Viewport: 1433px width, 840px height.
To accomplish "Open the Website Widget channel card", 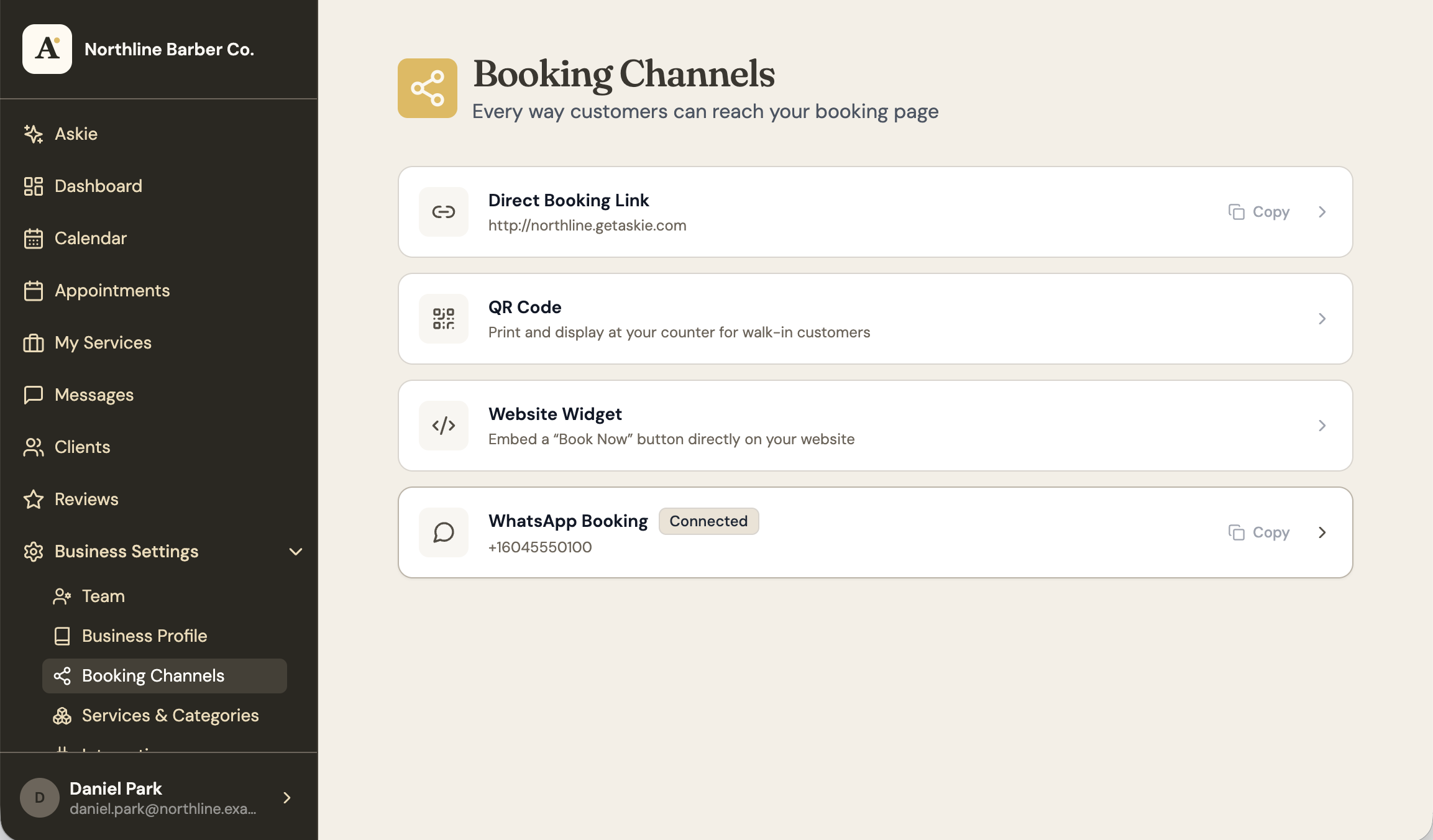I will pyautogui.click(x=875, y=426).
